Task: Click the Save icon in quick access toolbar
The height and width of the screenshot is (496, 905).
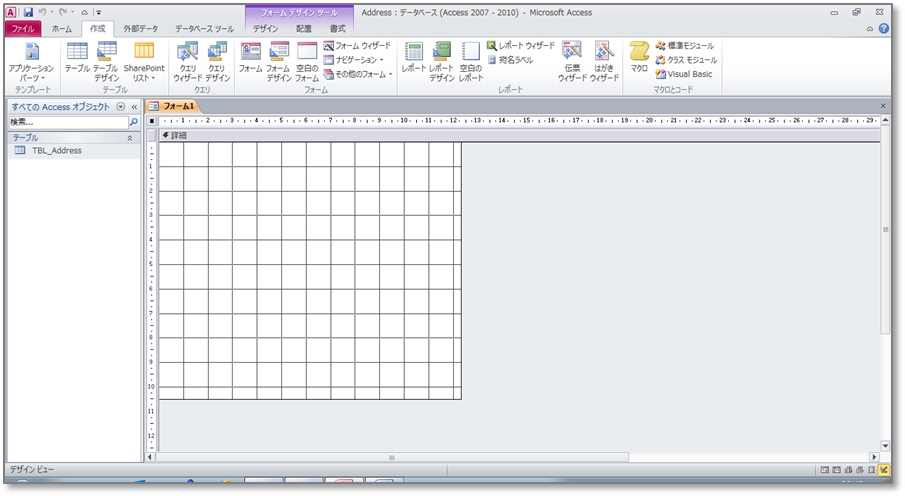Action: 28,12
